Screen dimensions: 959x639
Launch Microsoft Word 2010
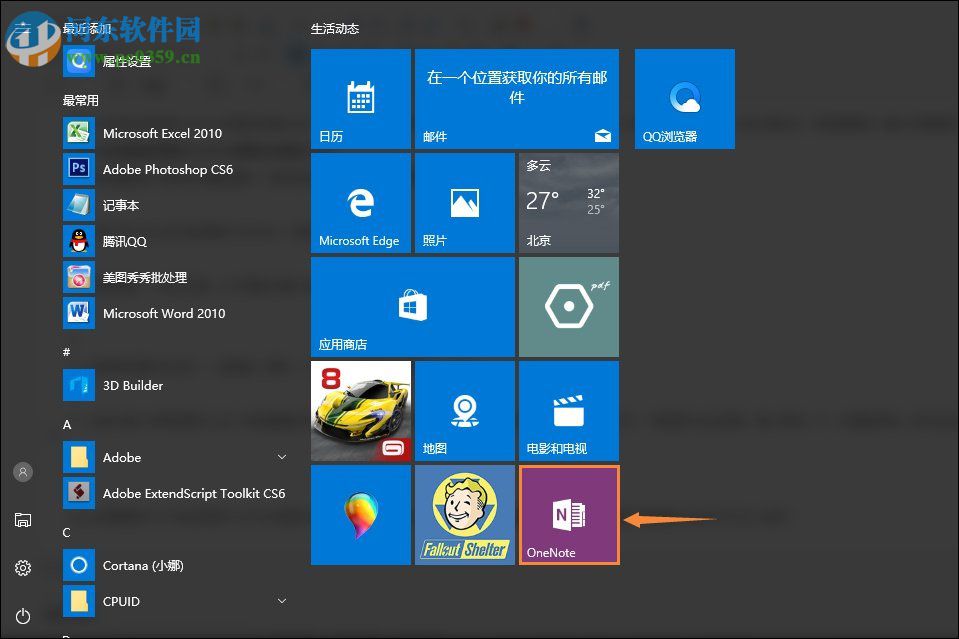tap(177, 313)
